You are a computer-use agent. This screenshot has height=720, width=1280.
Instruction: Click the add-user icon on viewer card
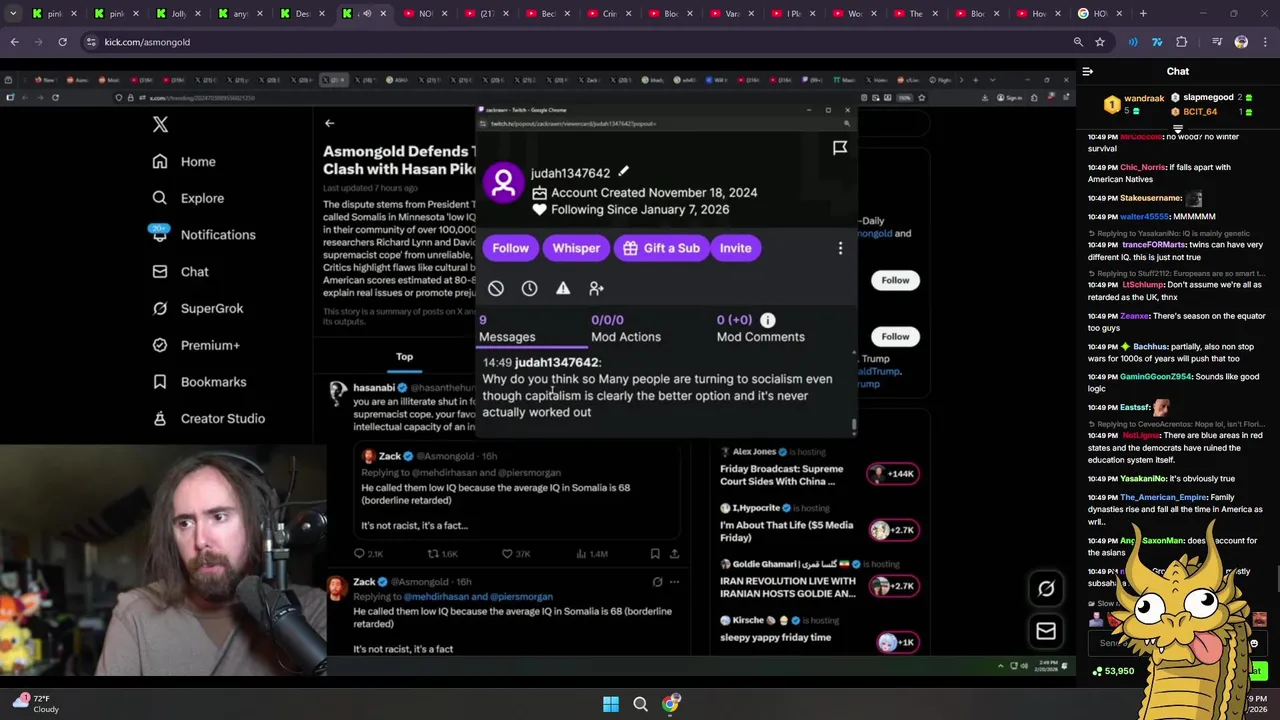click(596, 288)
